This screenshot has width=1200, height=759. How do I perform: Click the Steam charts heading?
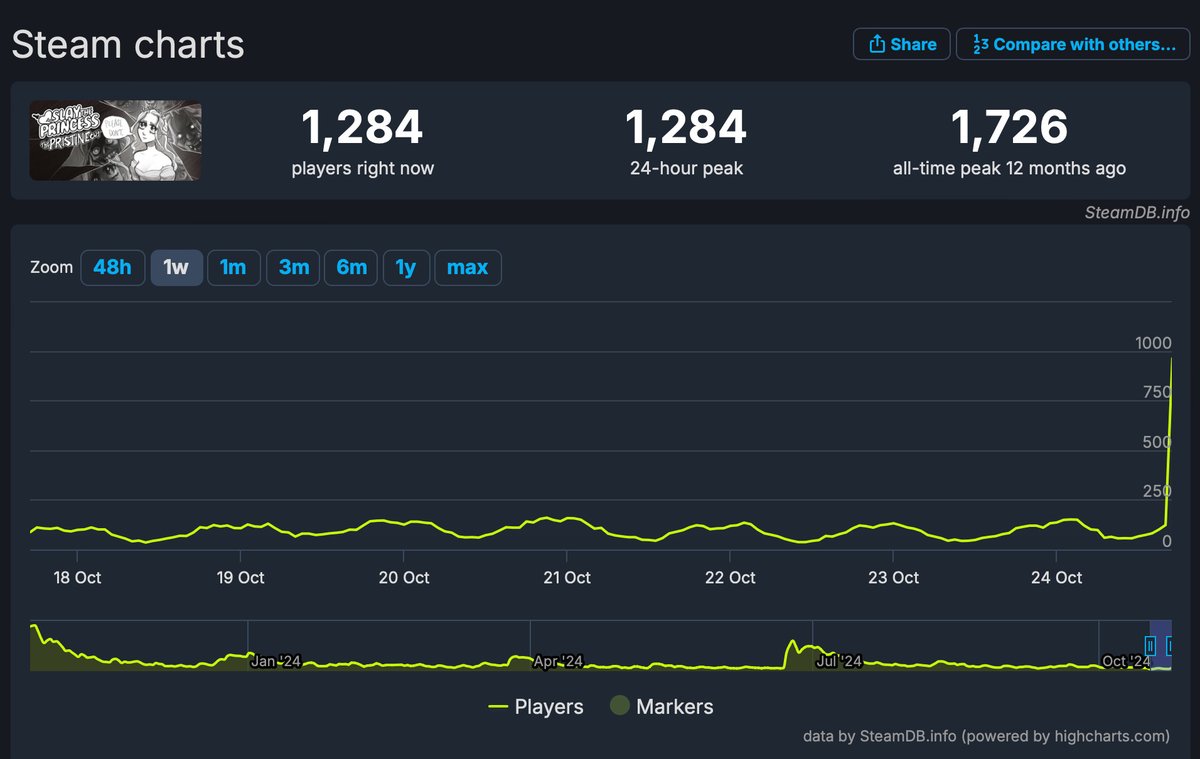pyautogui.click(x=128, y=44)
